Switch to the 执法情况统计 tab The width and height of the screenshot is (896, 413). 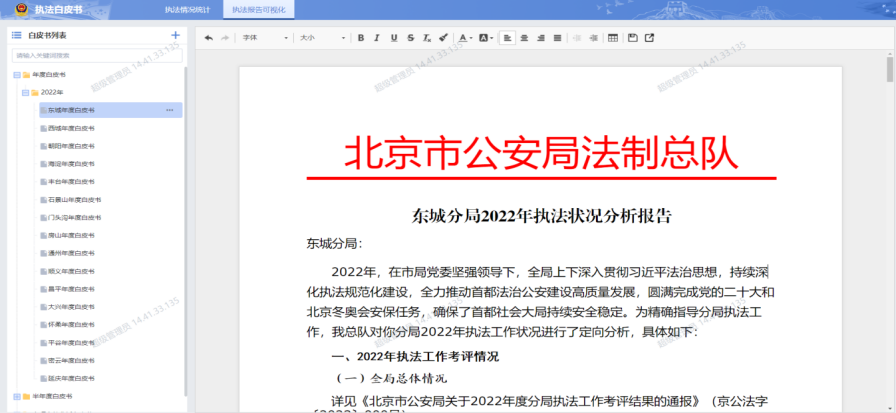(187, 10)
